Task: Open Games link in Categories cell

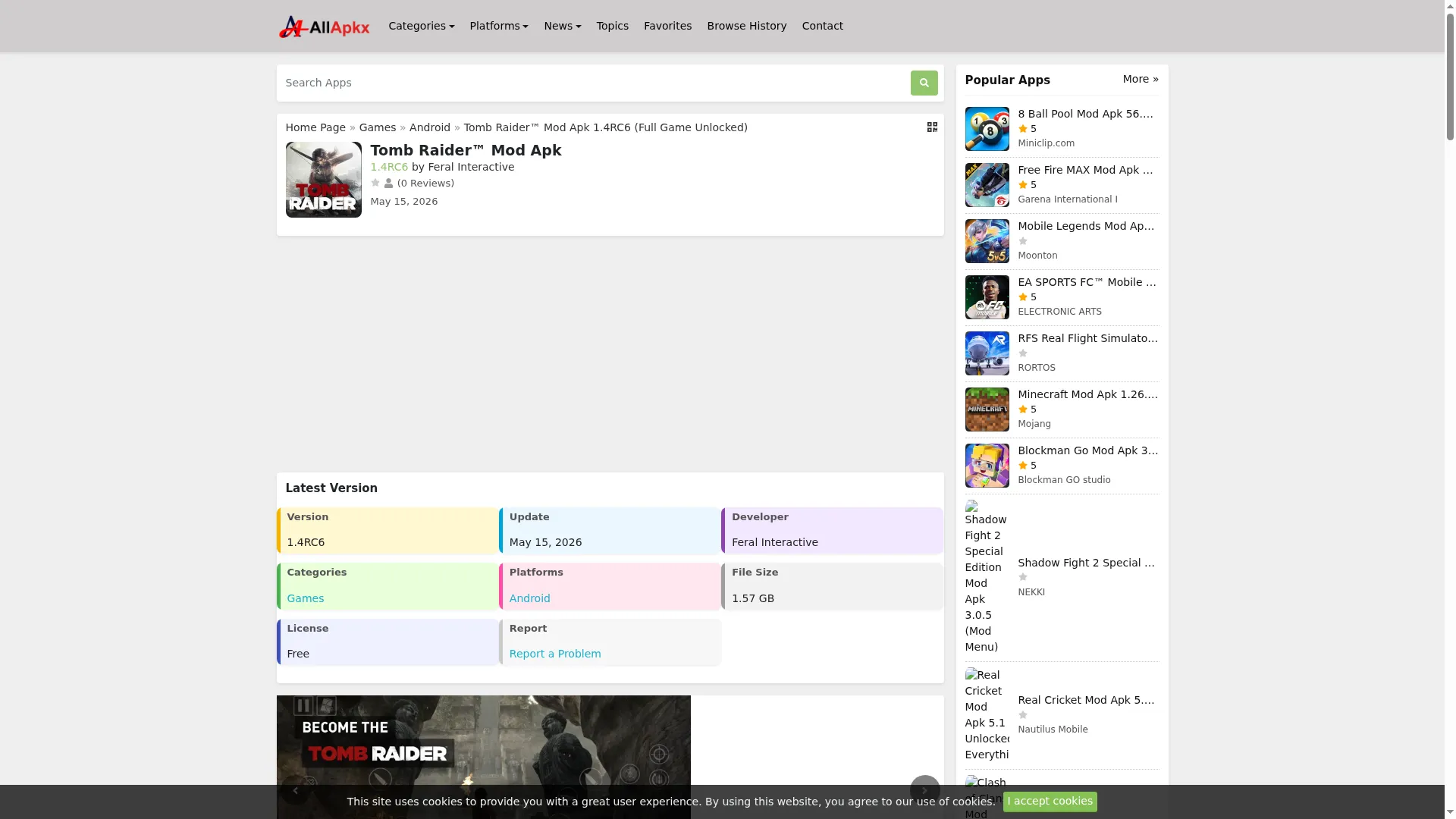Action: [306, 598]
